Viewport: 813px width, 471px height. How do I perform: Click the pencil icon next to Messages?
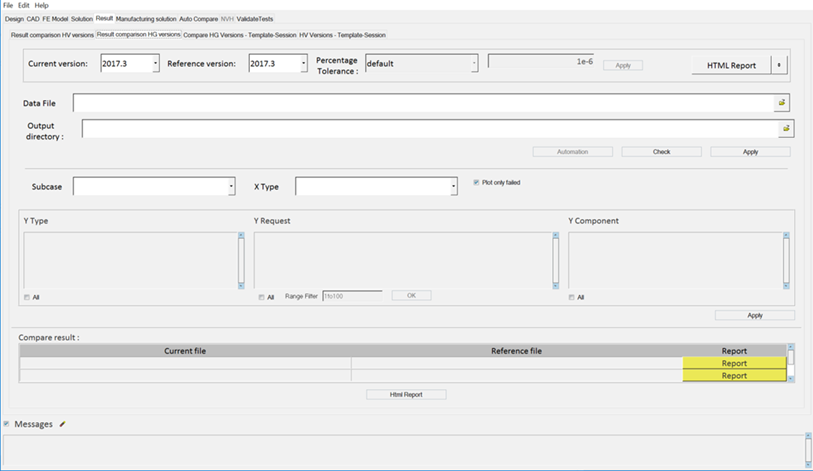tap(63, 424)
